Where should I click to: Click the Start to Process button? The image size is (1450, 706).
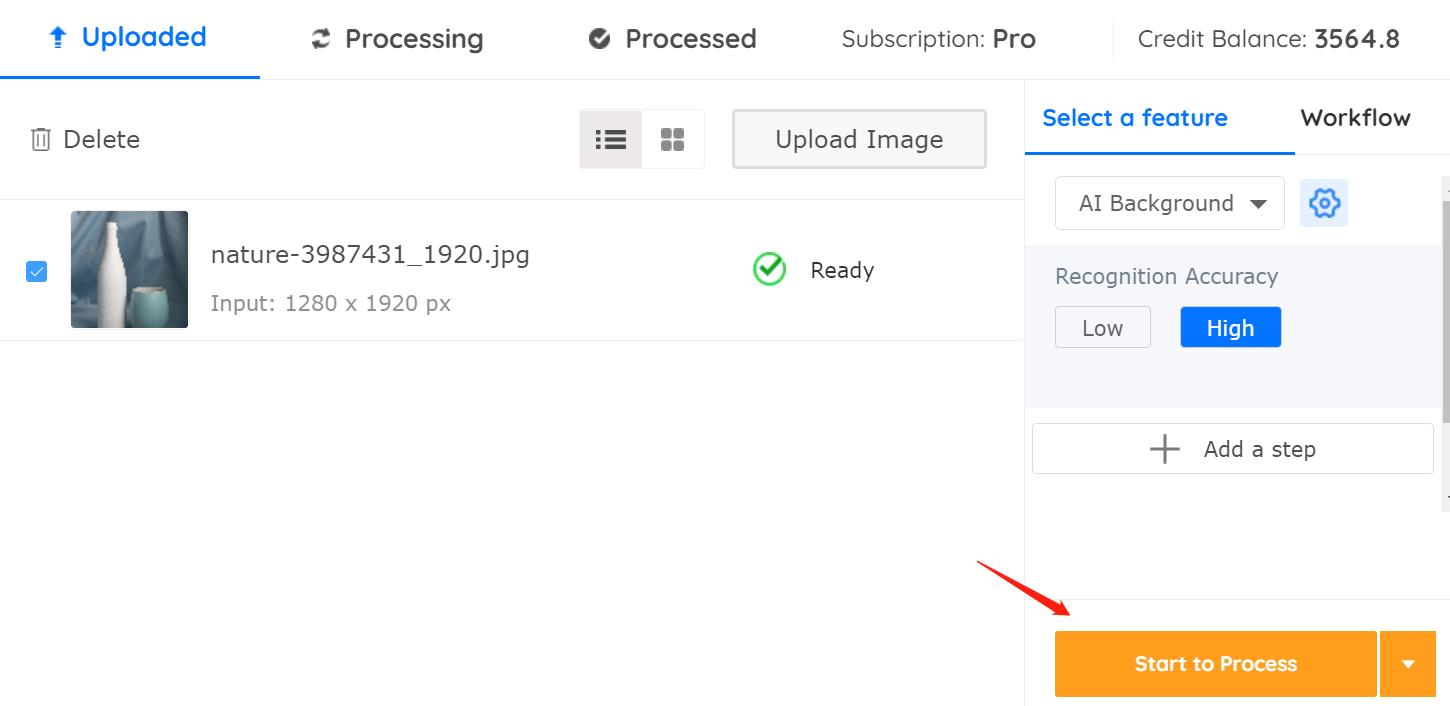tap(1216, 664)
